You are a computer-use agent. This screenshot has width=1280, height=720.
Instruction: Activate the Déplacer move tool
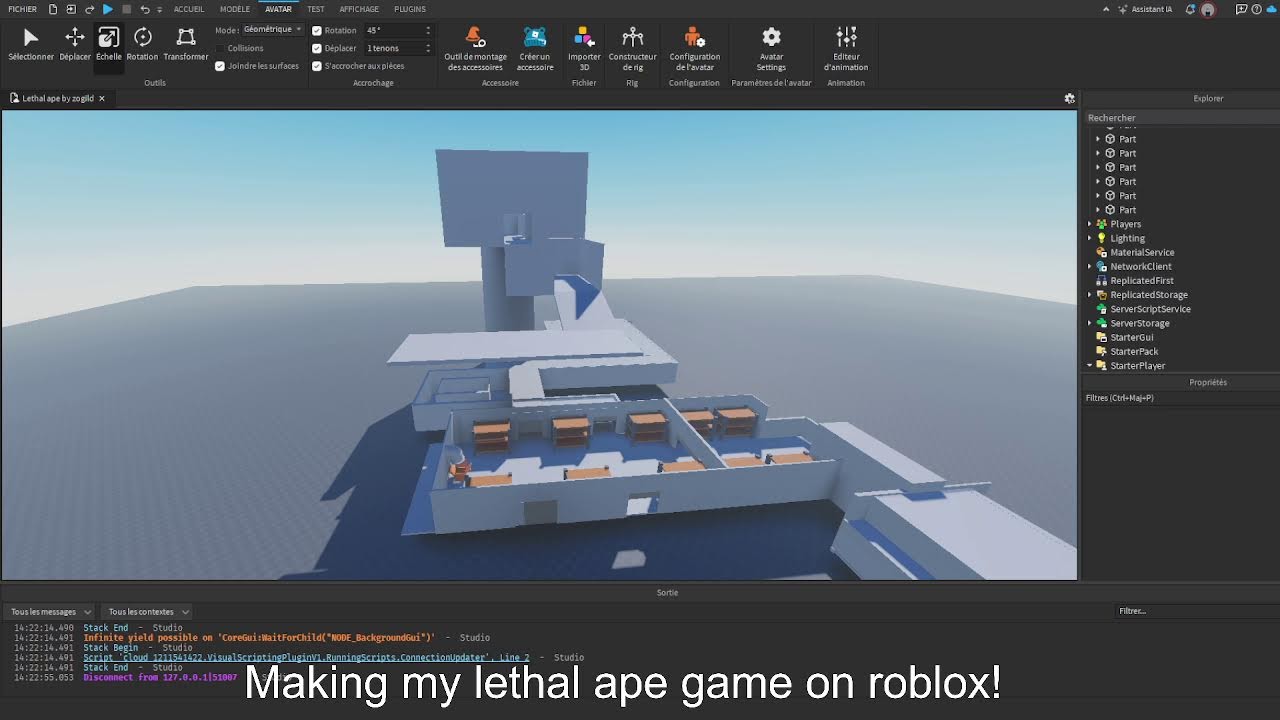(x=75, y=45)
